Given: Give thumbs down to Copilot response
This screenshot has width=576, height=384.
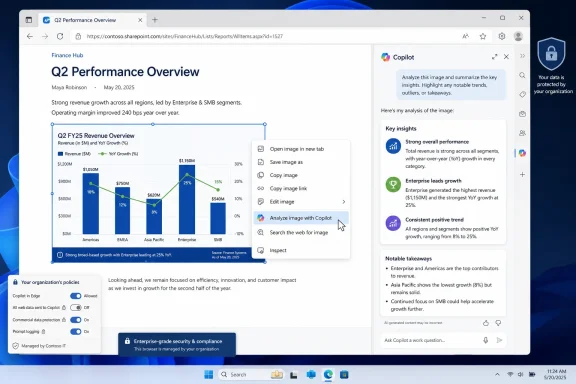Looking at the screenshot, I should pyautogui.click(x=498, y=323).
